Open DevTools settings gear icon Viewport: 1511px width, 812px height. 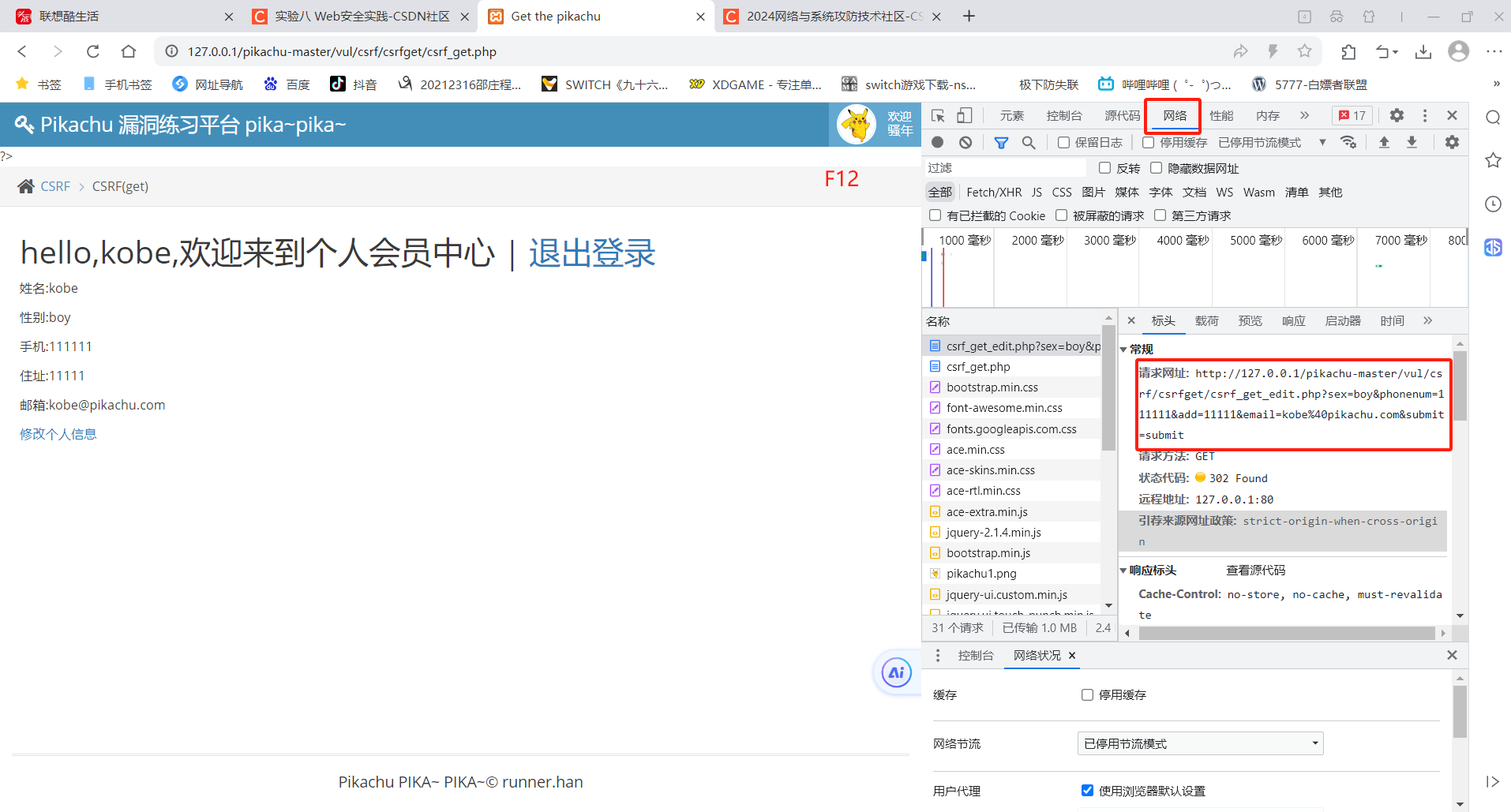1397,115
